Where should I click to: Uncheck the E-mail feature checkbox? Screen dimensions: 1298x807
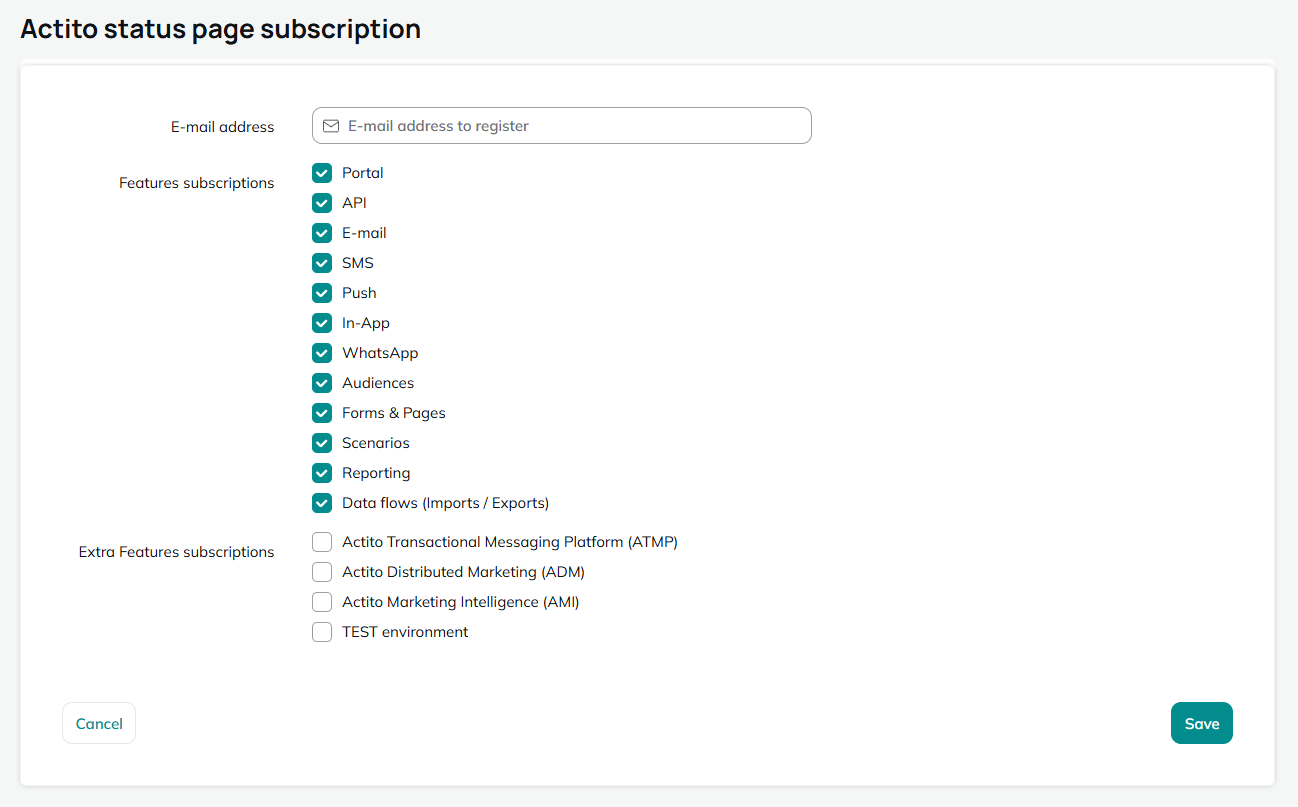(322, 233)
